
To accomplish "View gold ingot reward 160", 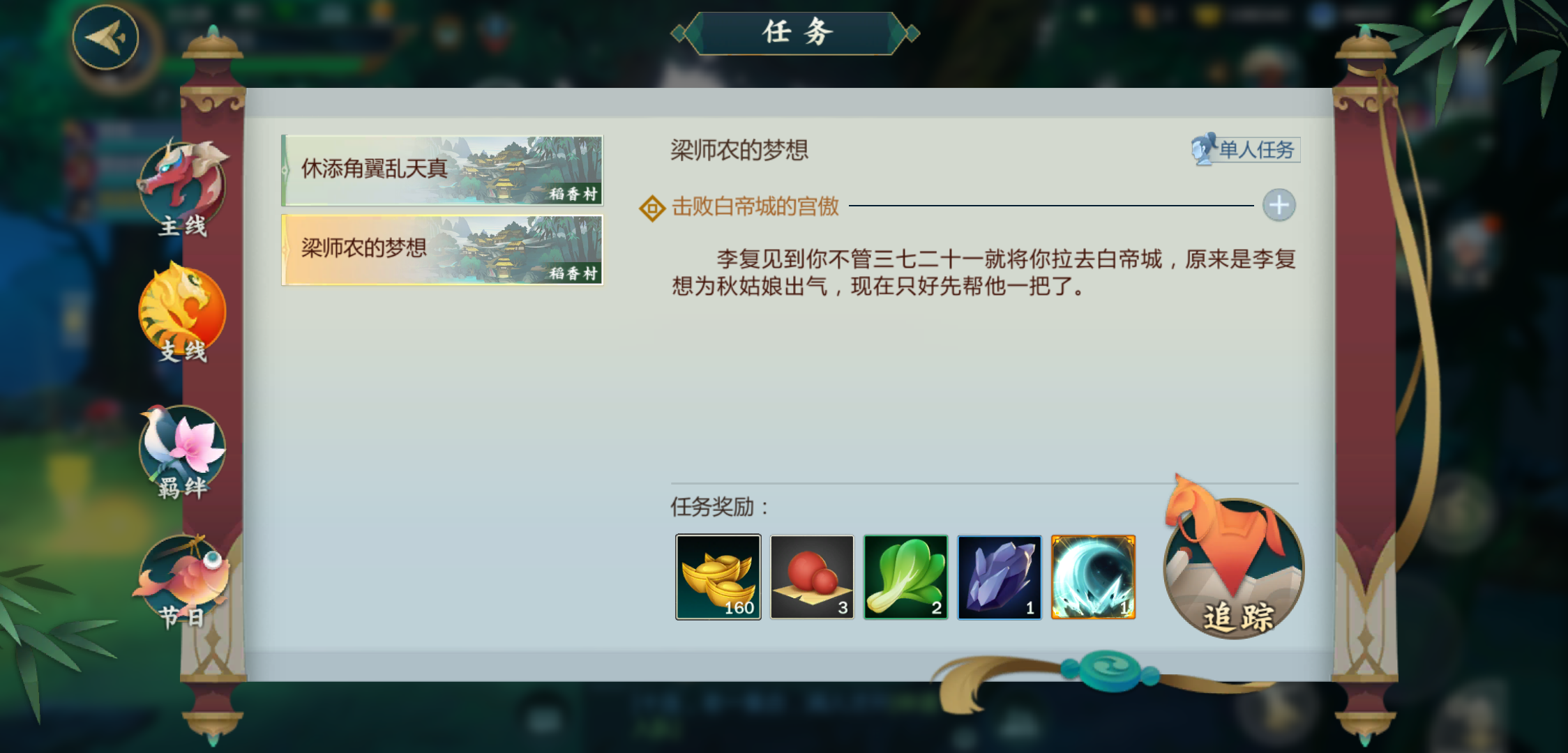I will pos(718,577).
